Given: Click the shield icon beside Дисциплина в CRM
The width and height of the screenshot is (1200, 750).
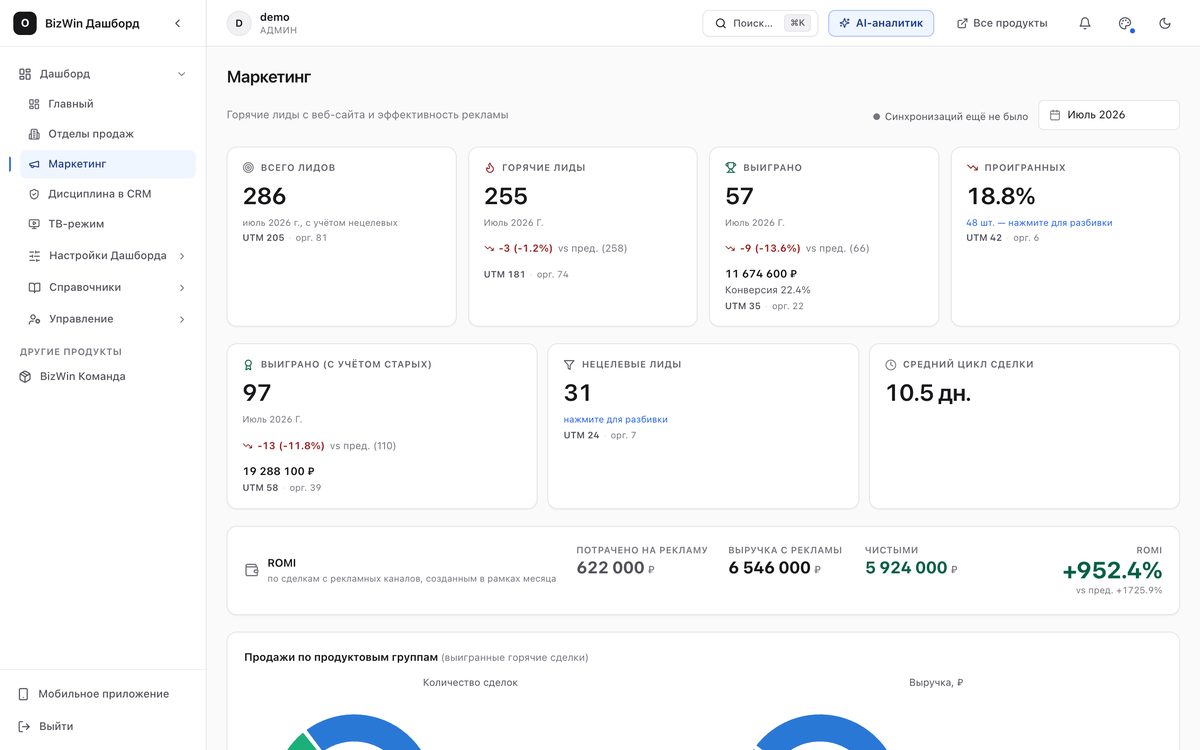Looking at the screenshot, I should point(34,194).
